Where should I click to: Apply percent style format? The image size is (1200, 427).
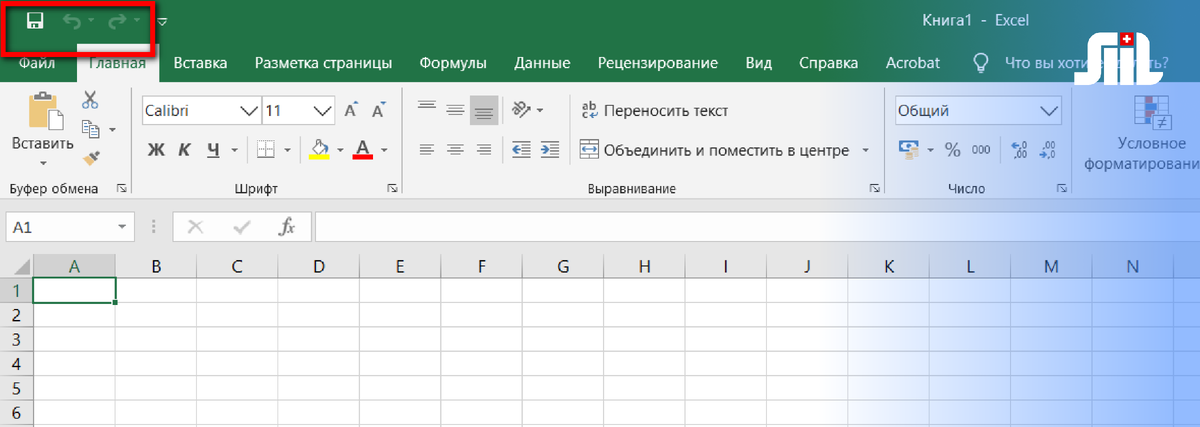click(x=952, y=150)
